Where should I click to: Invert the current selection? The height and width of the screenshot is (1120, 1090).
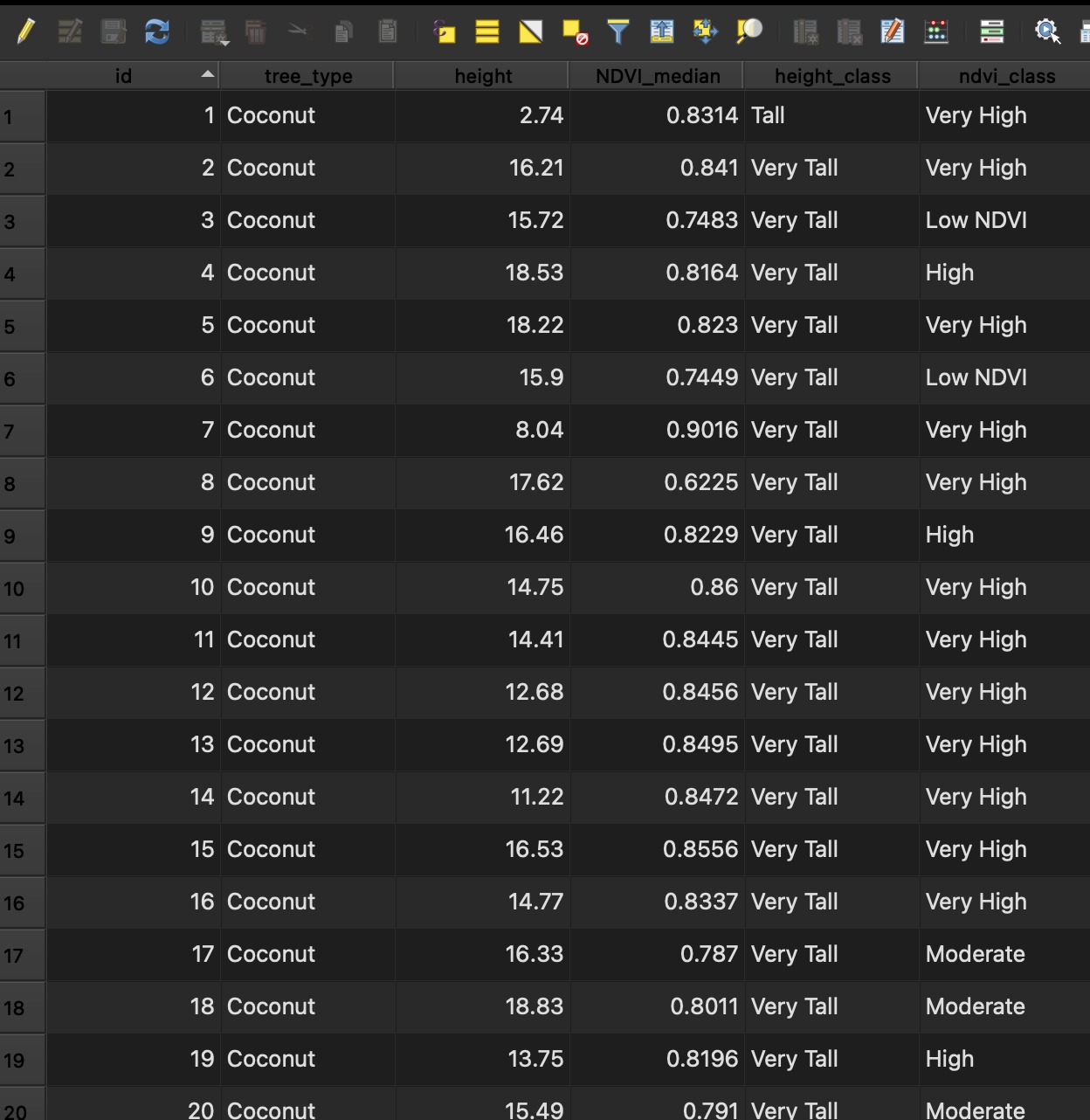pyautogui.click(x=531, y=32)
